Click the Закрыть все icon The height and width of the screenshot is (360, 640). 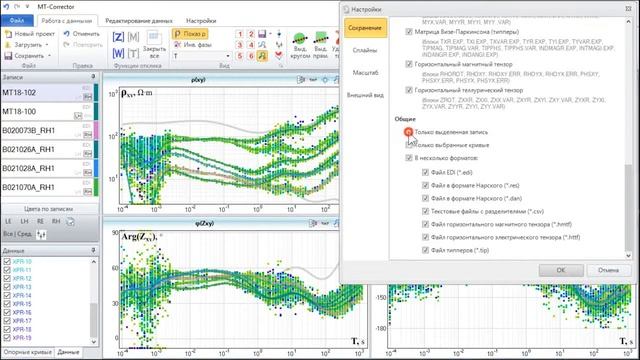tap(154, 44)
